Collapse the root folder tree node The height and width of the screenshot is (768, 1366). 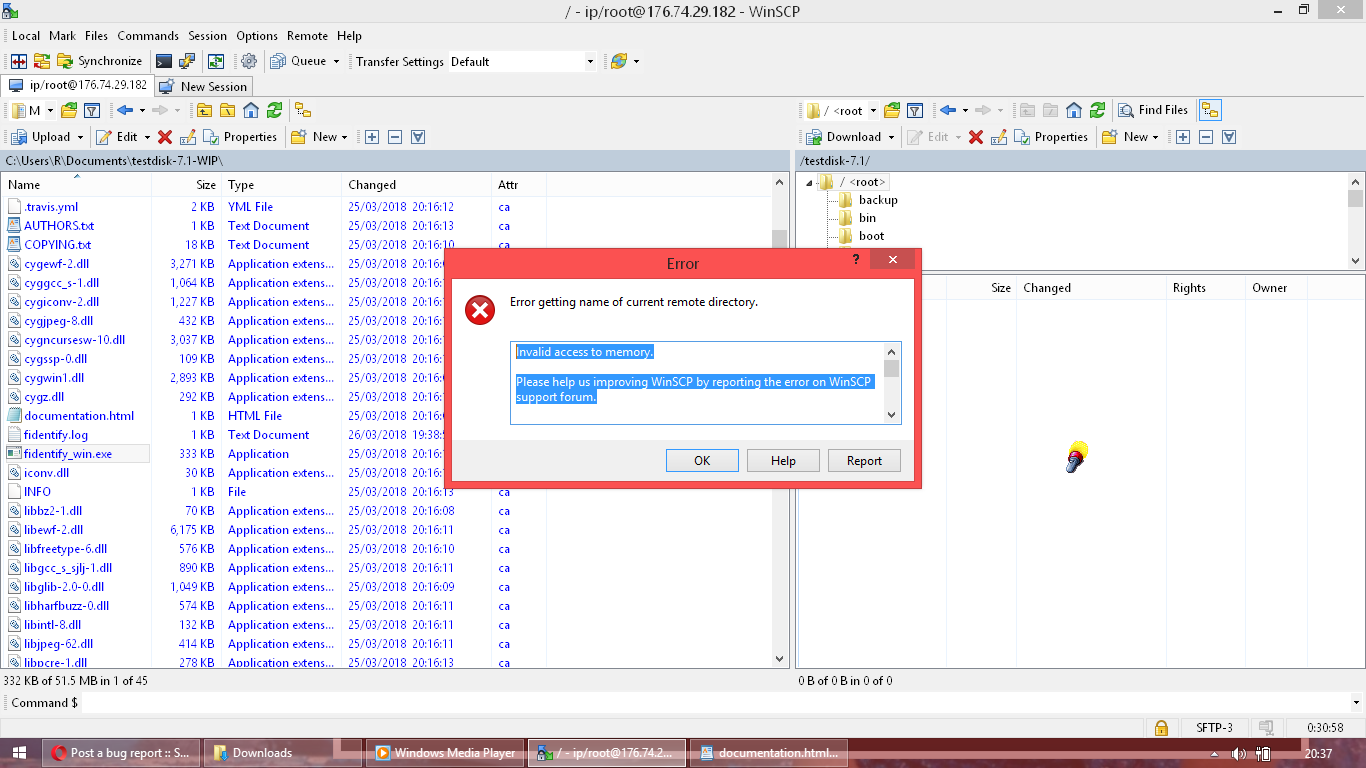coord(809,182)
